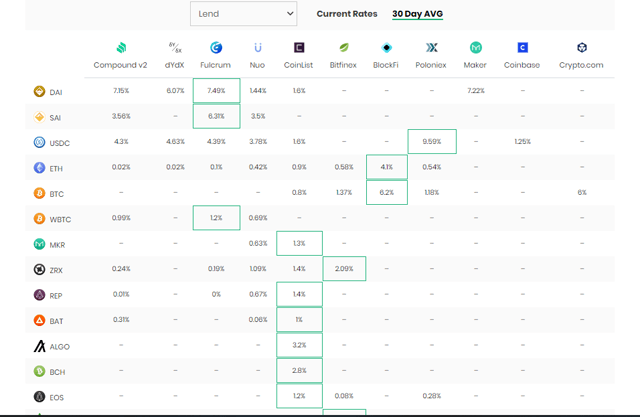Image resolution: width=640 pixels, height=417 pixels.
Task: Switch to the Current Rates tab
Action: (347, 14)
